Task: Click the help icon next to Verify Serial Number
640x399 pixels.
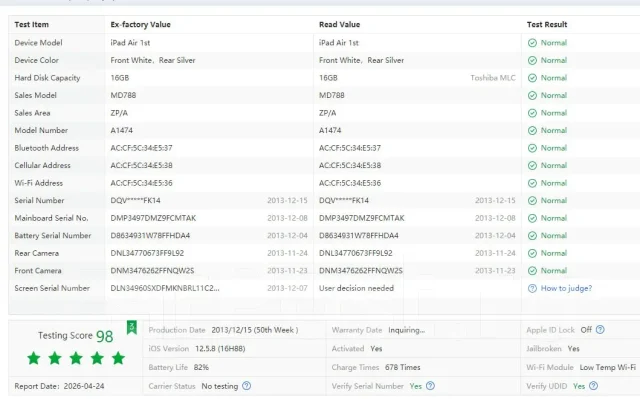Action: tap(430, 386)
